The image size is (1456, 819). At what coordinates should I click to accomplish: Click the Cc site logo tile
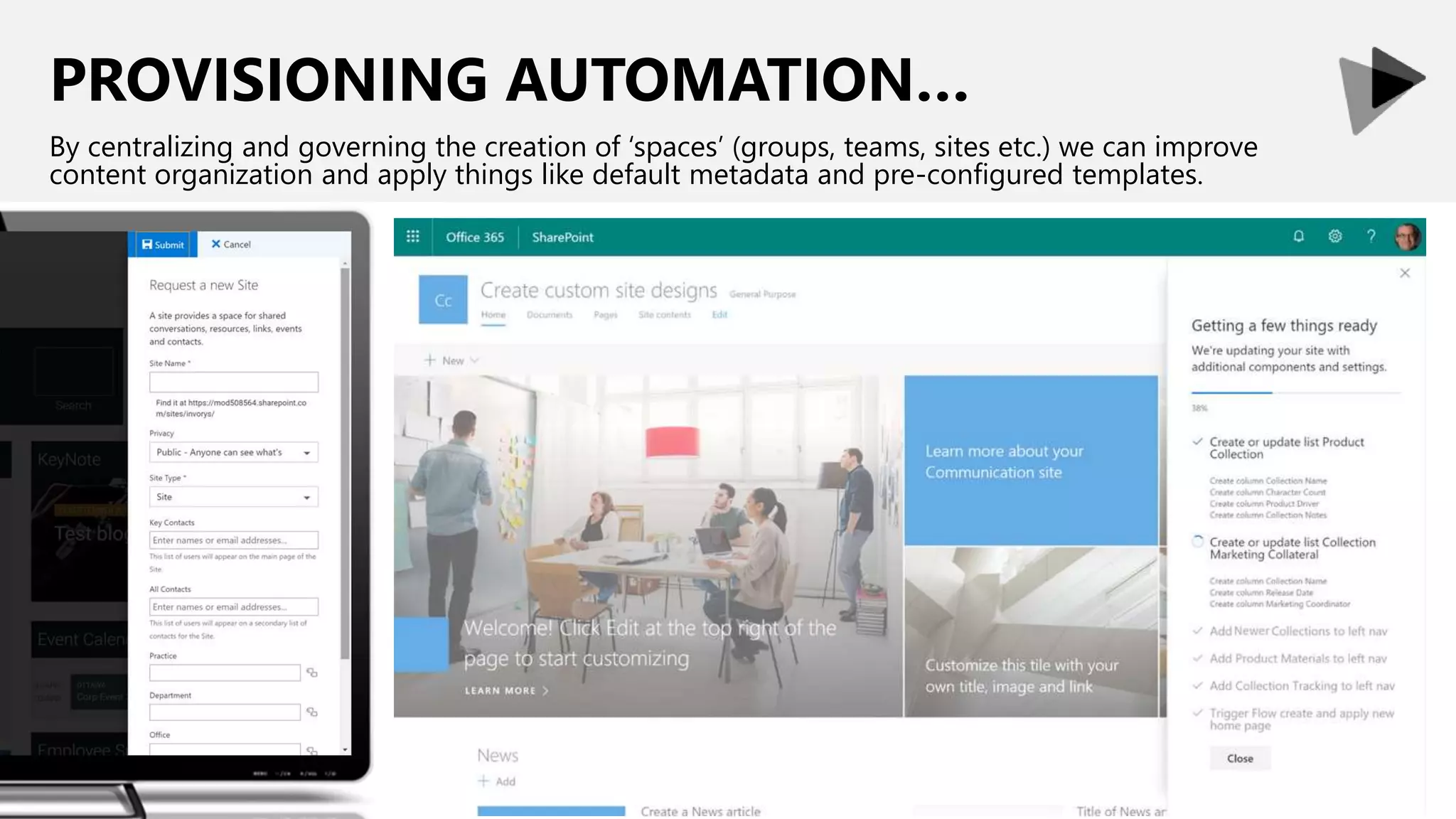click(x=443, y=300)
